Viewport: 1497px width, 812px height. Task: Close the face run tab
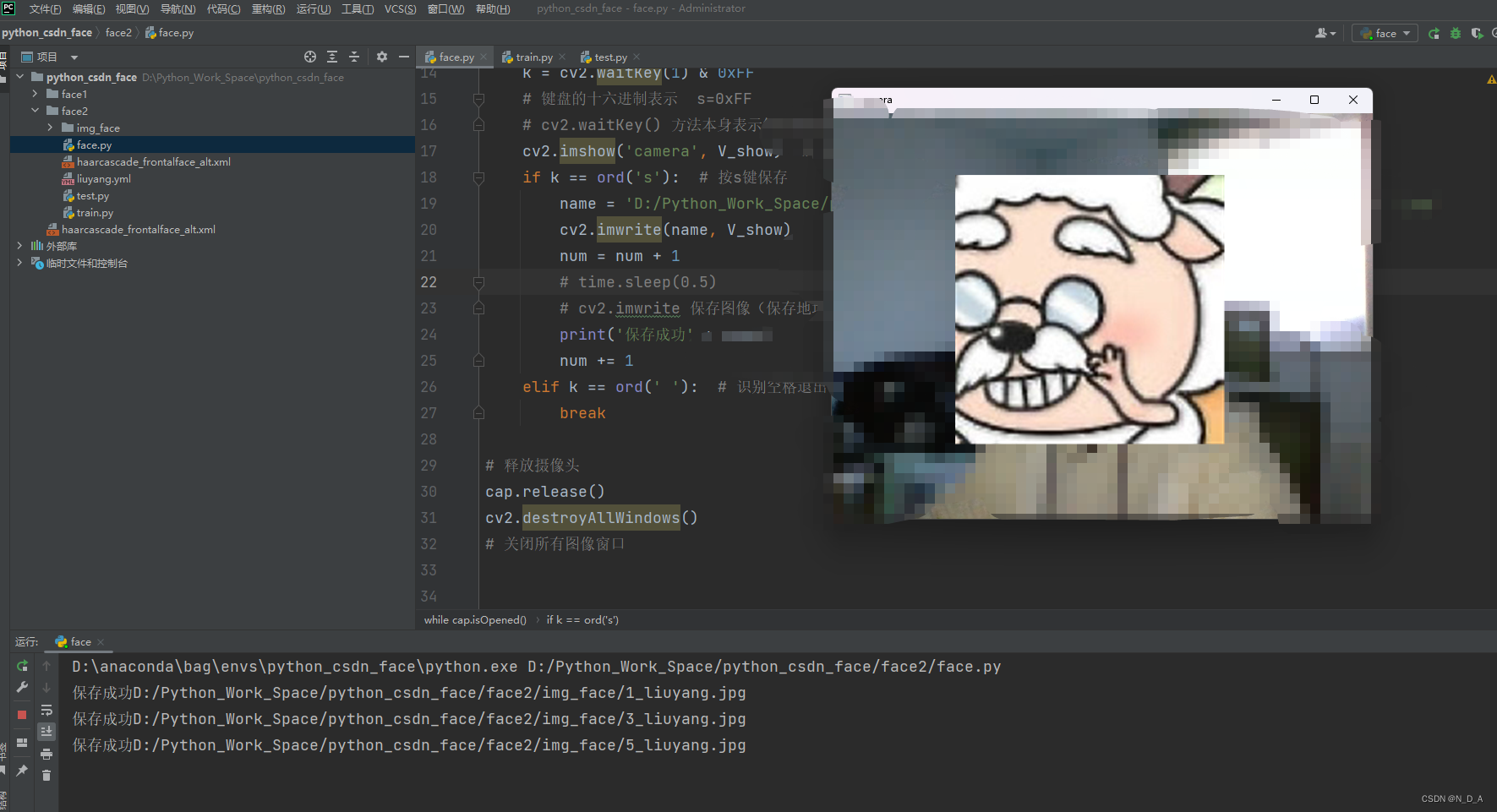point(101,642)
